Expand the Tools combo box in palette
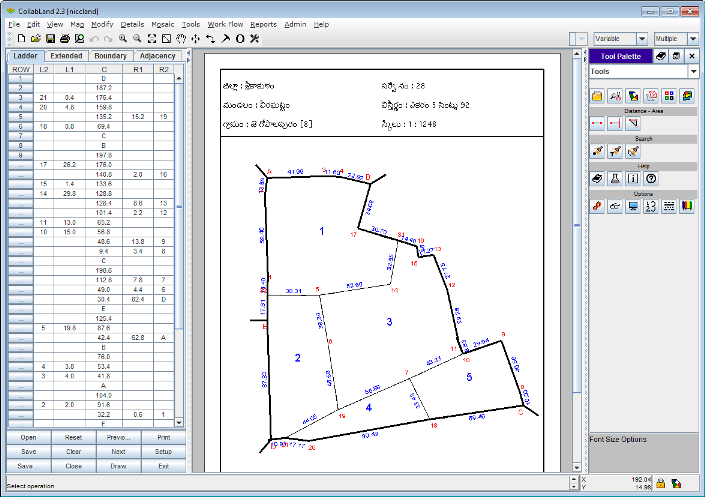This screenshot has width=705, height=497. tap(693, 72)
